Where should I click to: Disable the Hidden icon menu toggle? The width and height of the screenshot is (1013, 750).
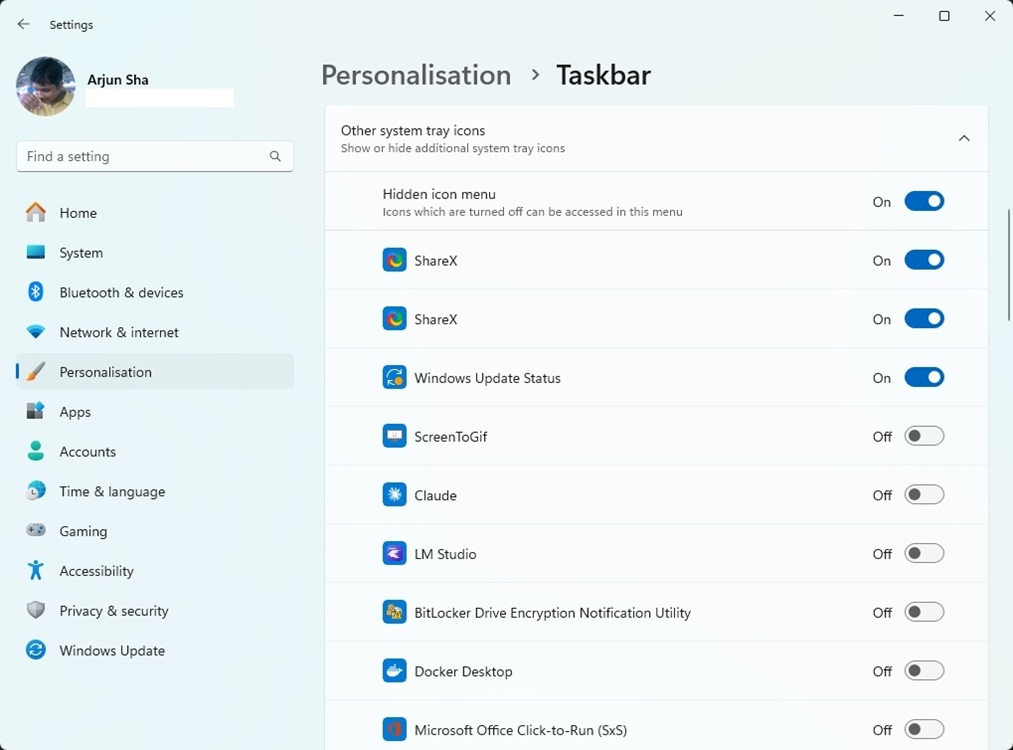[924, 200]
